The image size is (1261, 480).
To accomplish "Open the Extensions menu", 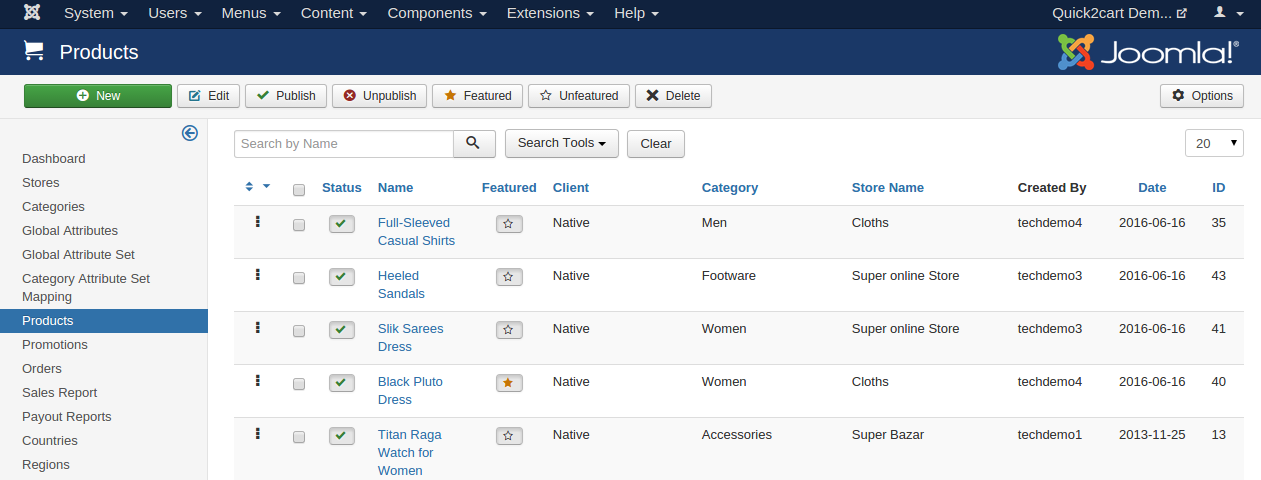I will (548, 13).
